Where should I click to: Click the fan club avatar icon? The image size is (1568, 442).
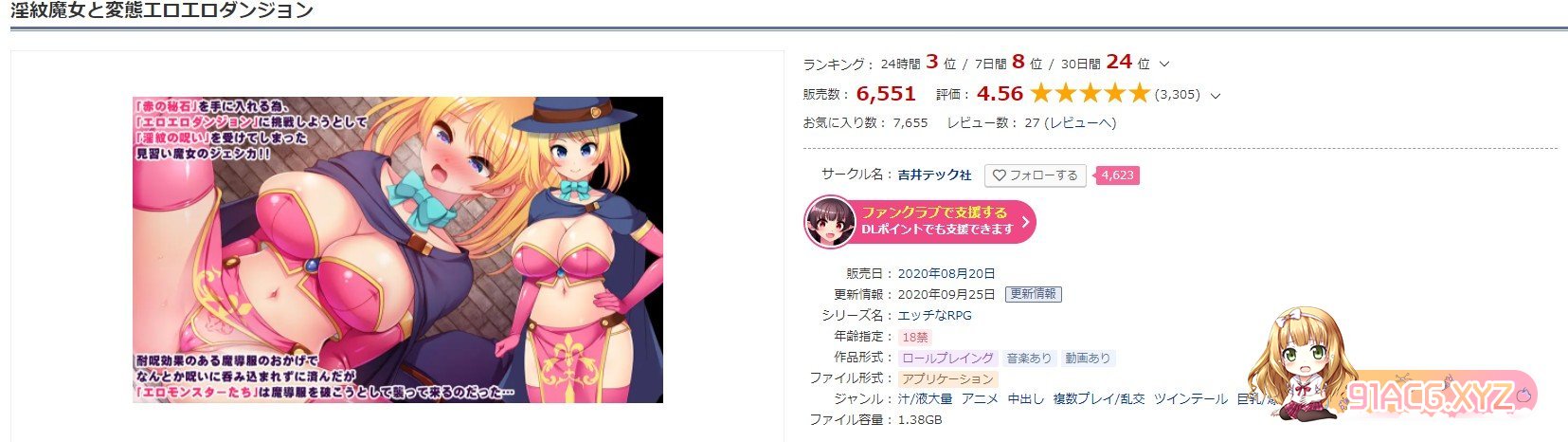(830, 222)
